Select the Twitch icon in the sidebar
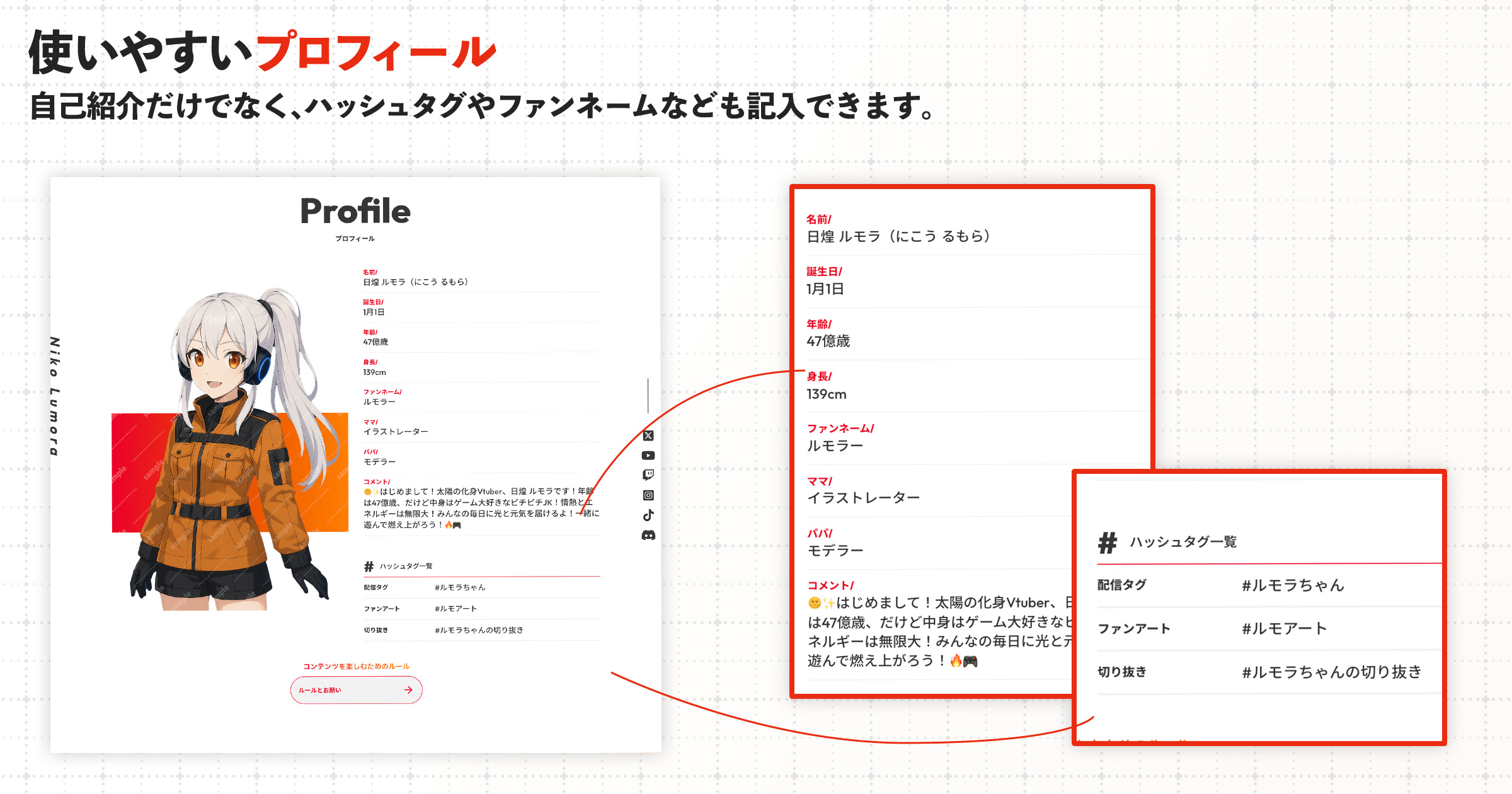1512x794 pixels. [648, 475]
